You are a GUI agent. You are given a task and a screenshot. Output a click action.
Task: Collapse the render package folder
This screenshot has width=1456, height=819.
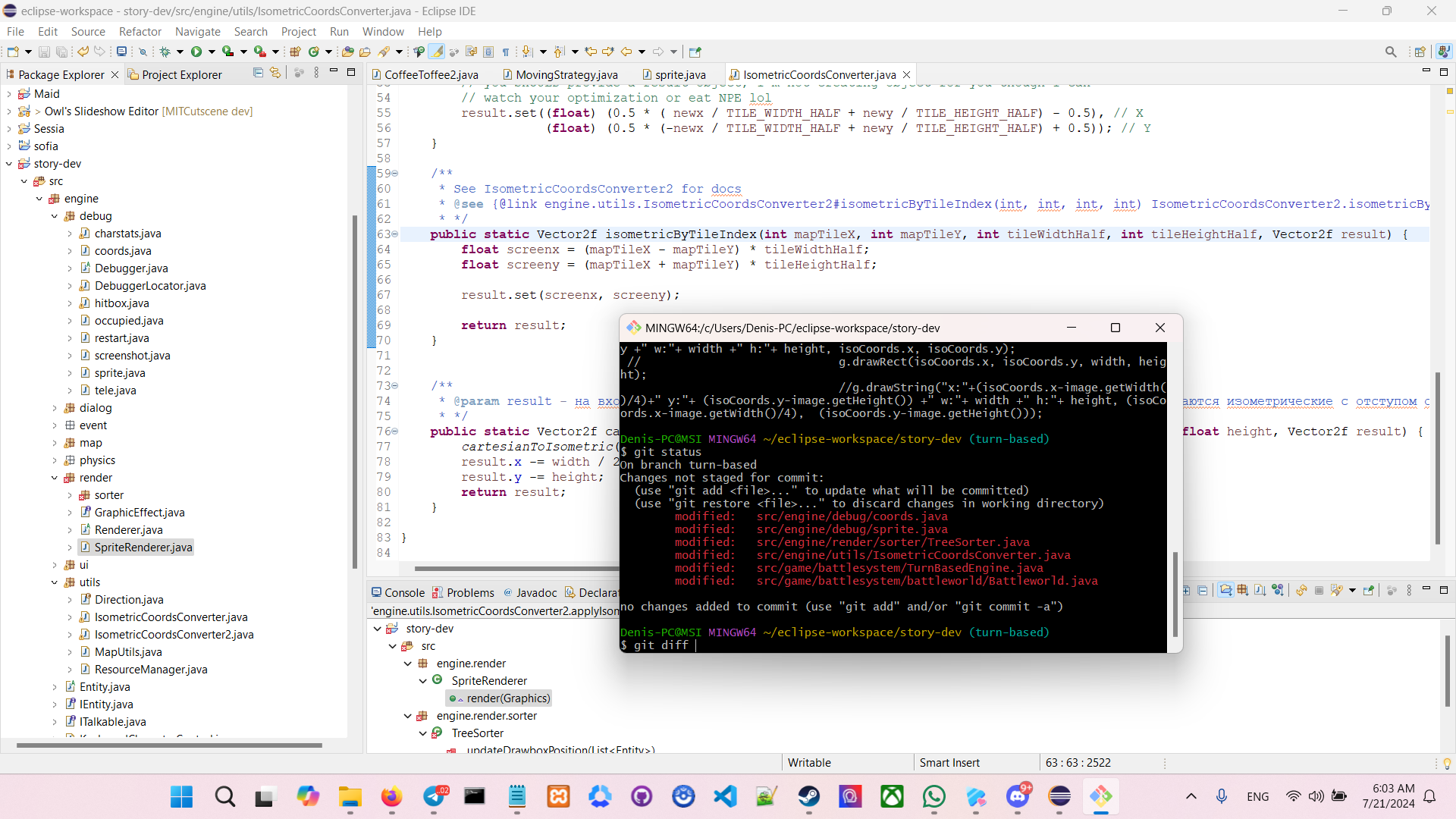55,478
